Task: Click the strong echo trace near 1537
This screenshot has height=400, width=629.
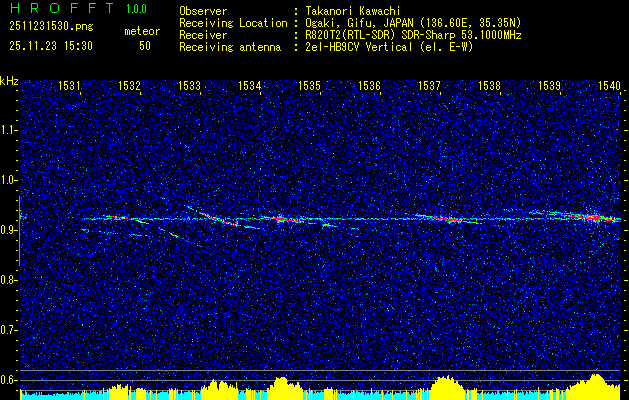Action: 448,219
